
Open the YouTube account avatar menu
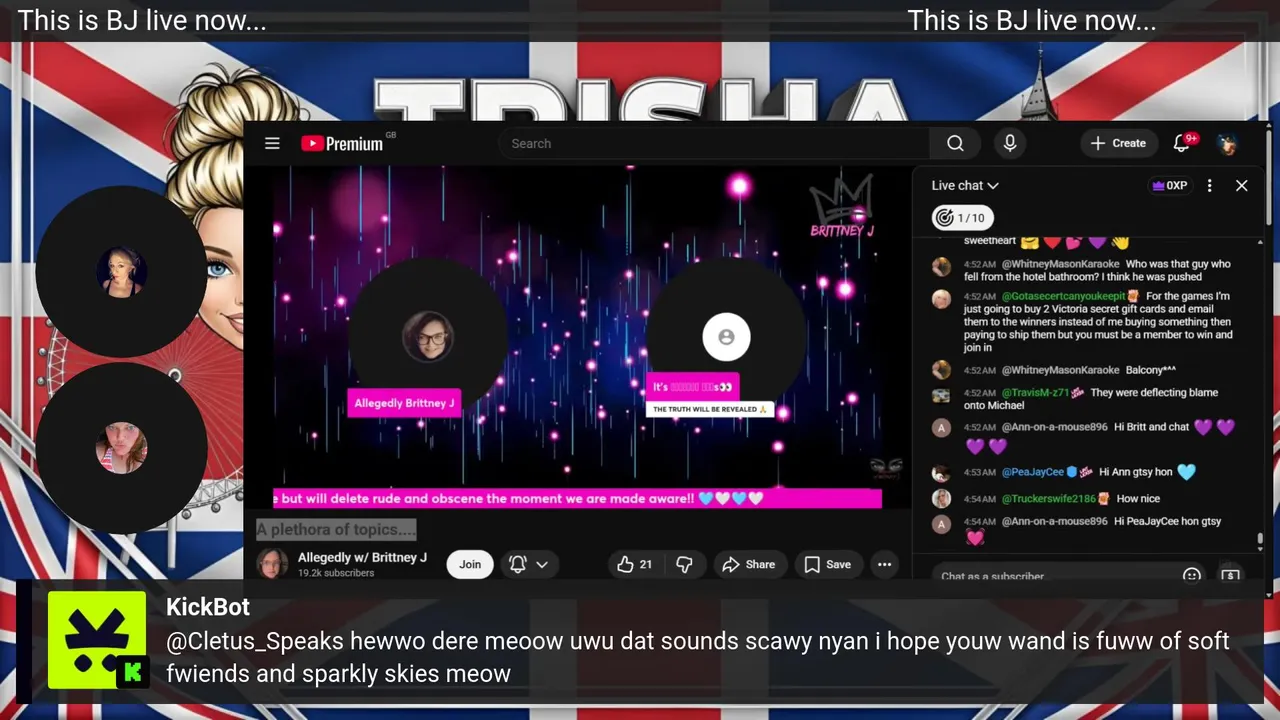coord(1227,143)
